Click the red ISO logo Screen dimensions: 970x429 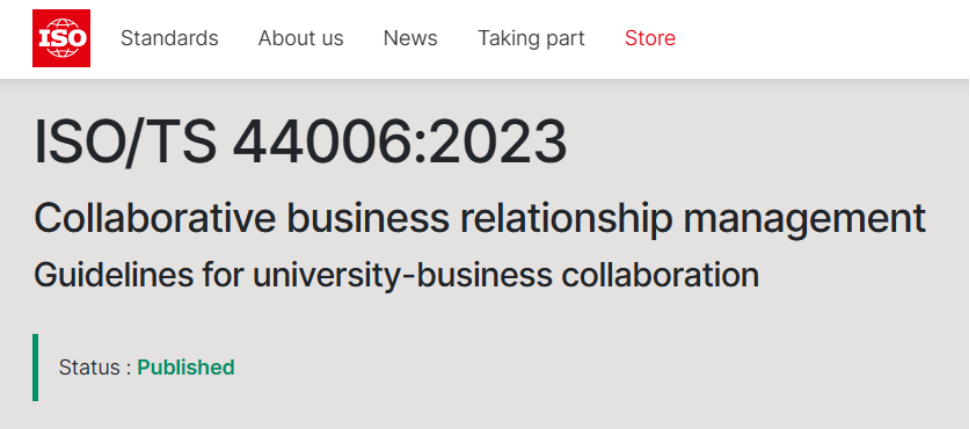[61, 38]
